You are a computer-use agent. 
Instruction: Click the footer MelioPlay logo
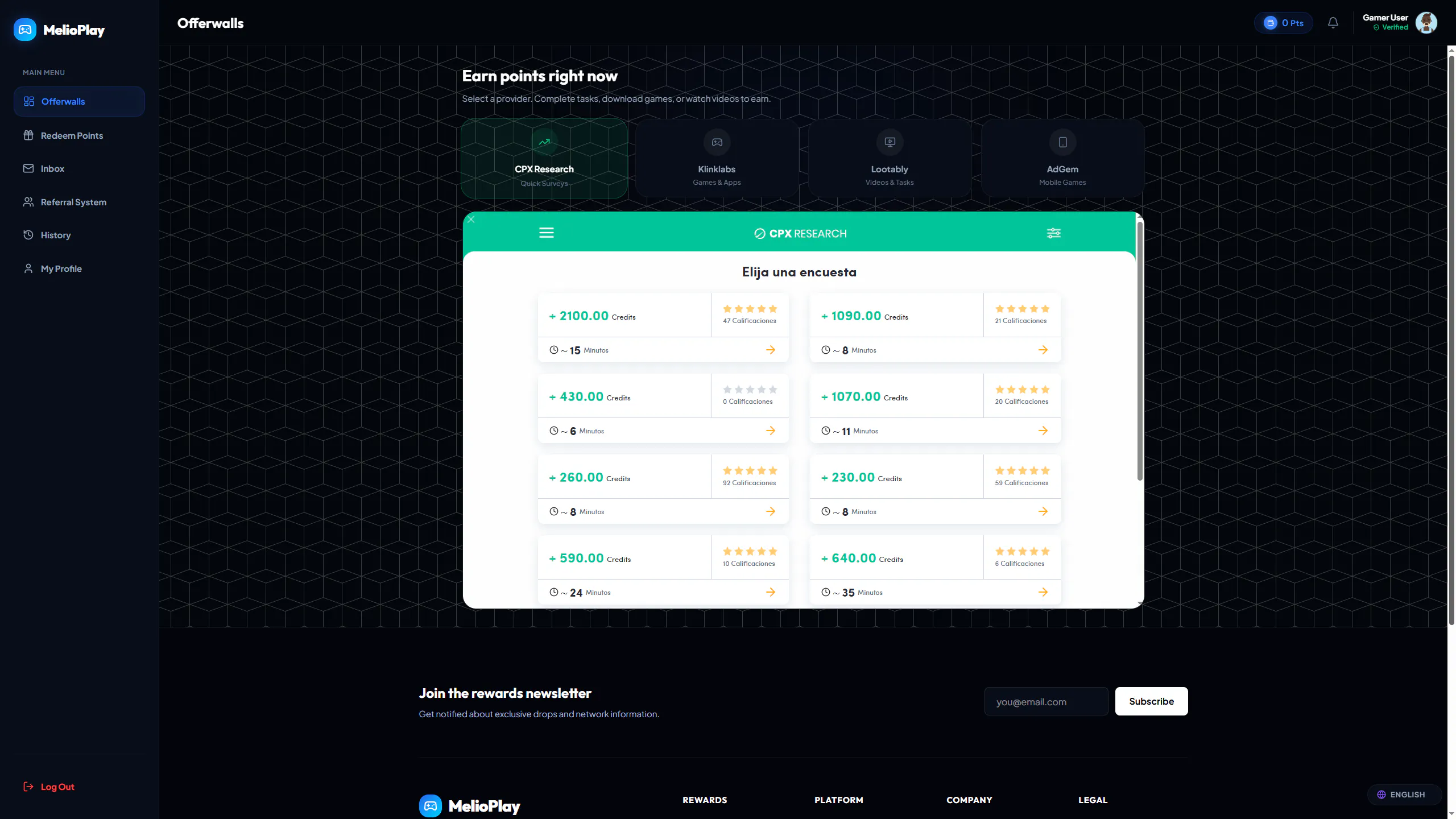[x=470, y=806]
